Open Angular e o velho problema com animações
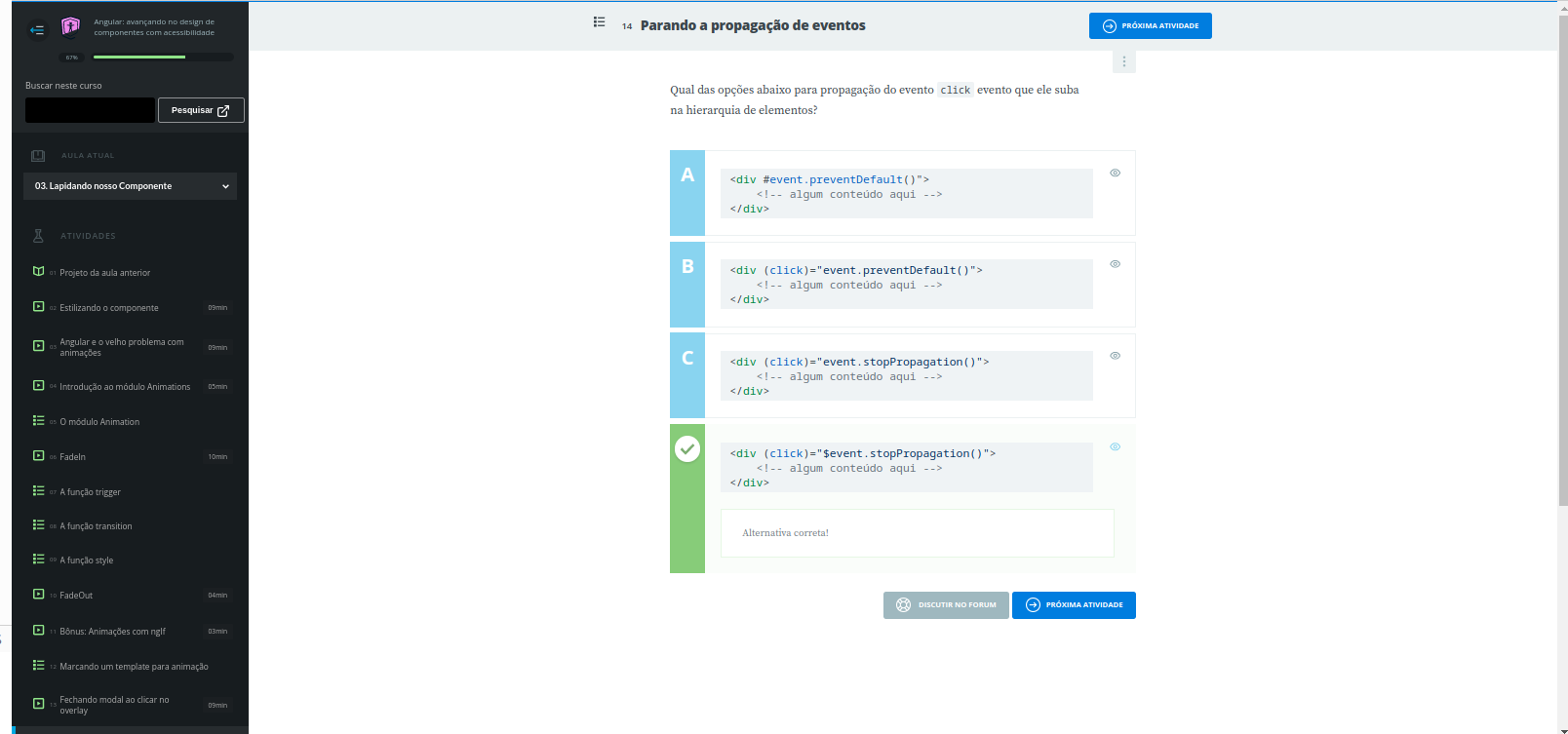The width and height of the screenshot is (1568, 734). pyautogui.click(x=122, y=347)
